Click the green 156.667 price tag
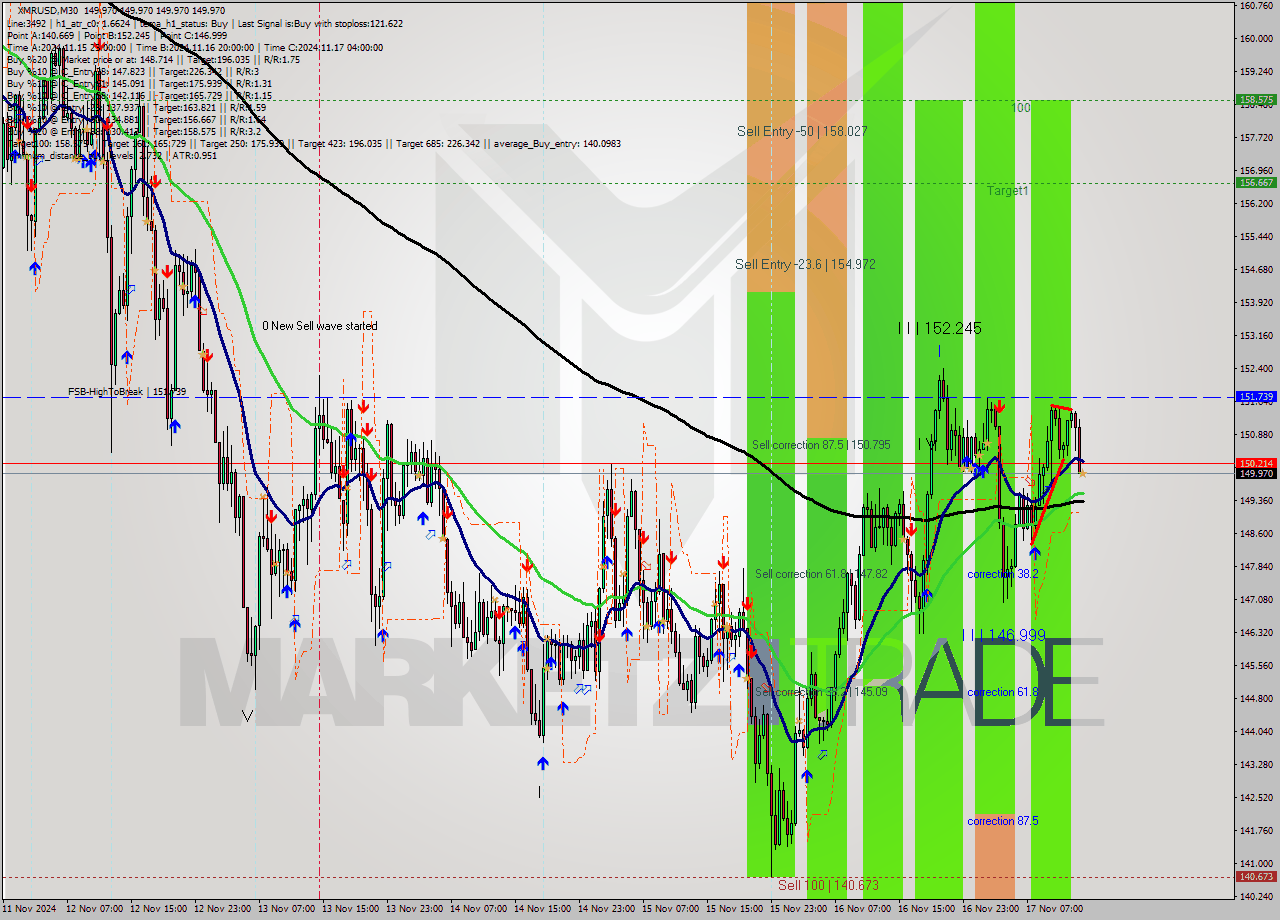The width and height of the screenshot is (1280, 920). pyautogui.click(x=1256, y=182)
